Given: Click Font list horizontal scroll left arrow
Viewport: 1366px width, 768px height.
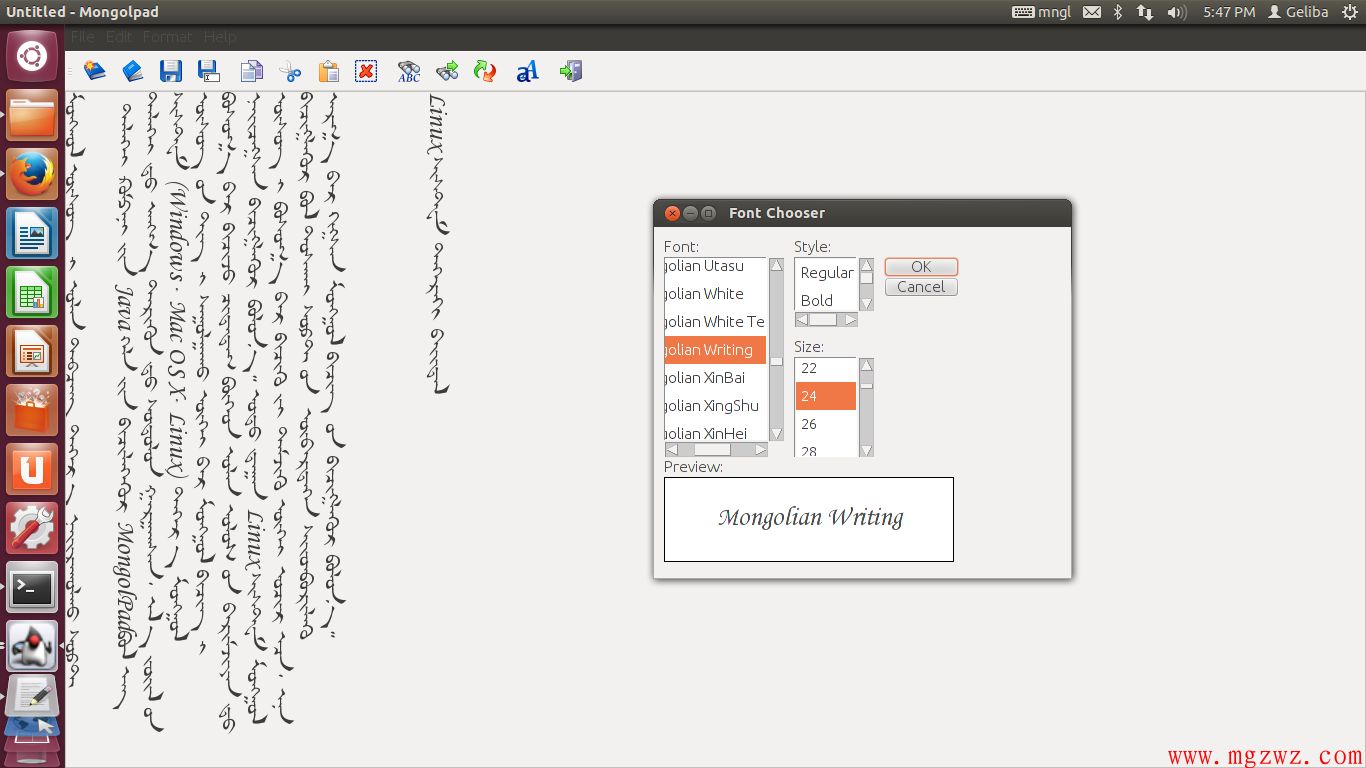Looking at the screenshot, I should pyautogui.click(x=672, y=450).
